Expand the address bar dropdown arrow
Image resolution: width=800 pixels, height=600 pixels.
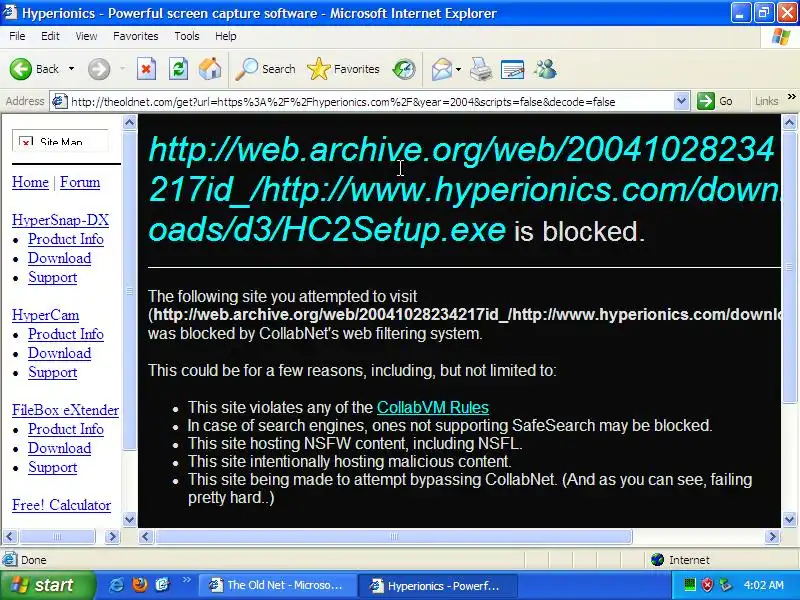click(681, 101)
